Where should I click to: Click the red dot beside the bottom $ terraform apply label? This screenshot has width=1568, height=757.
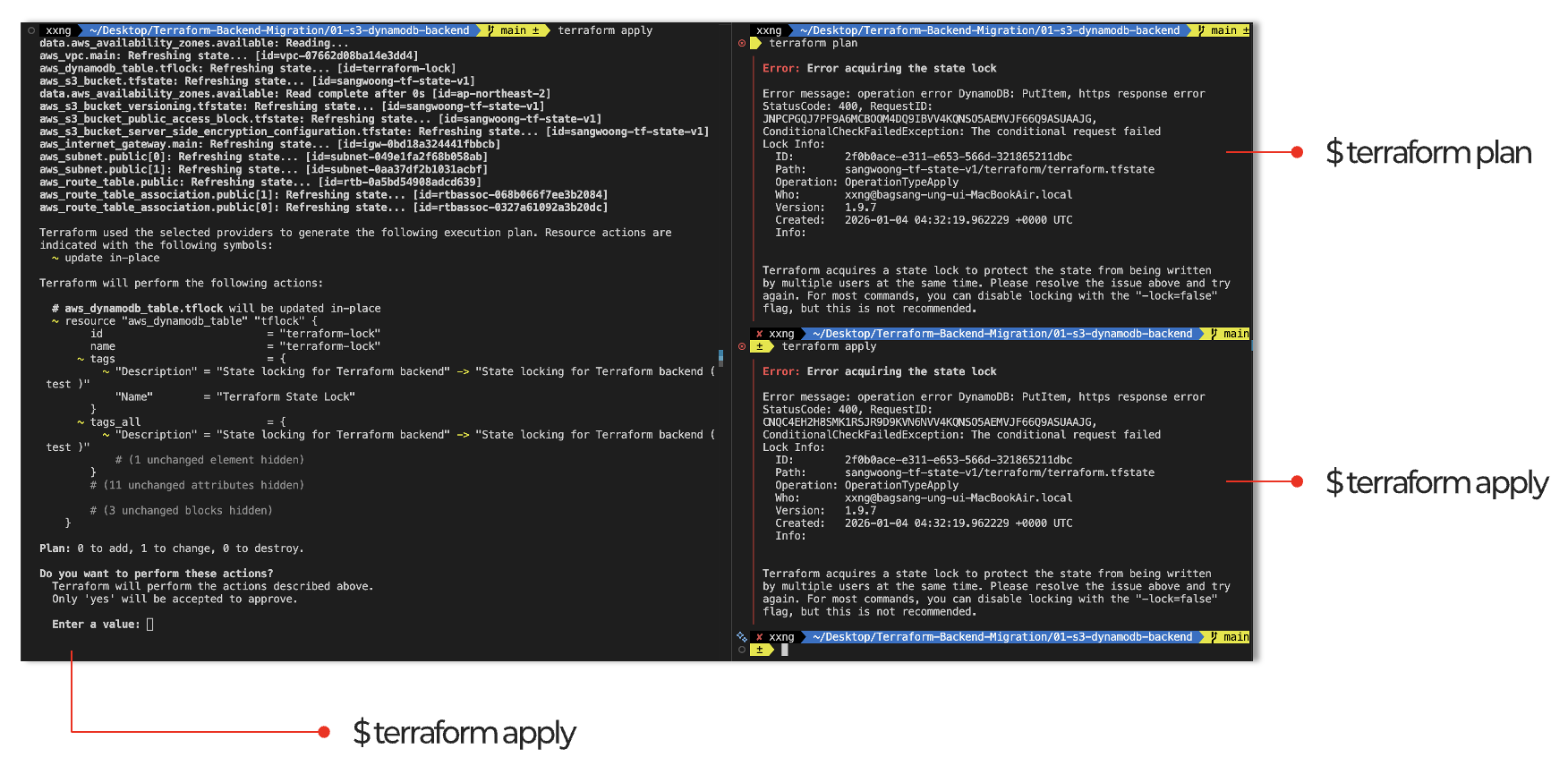(325, 732)
